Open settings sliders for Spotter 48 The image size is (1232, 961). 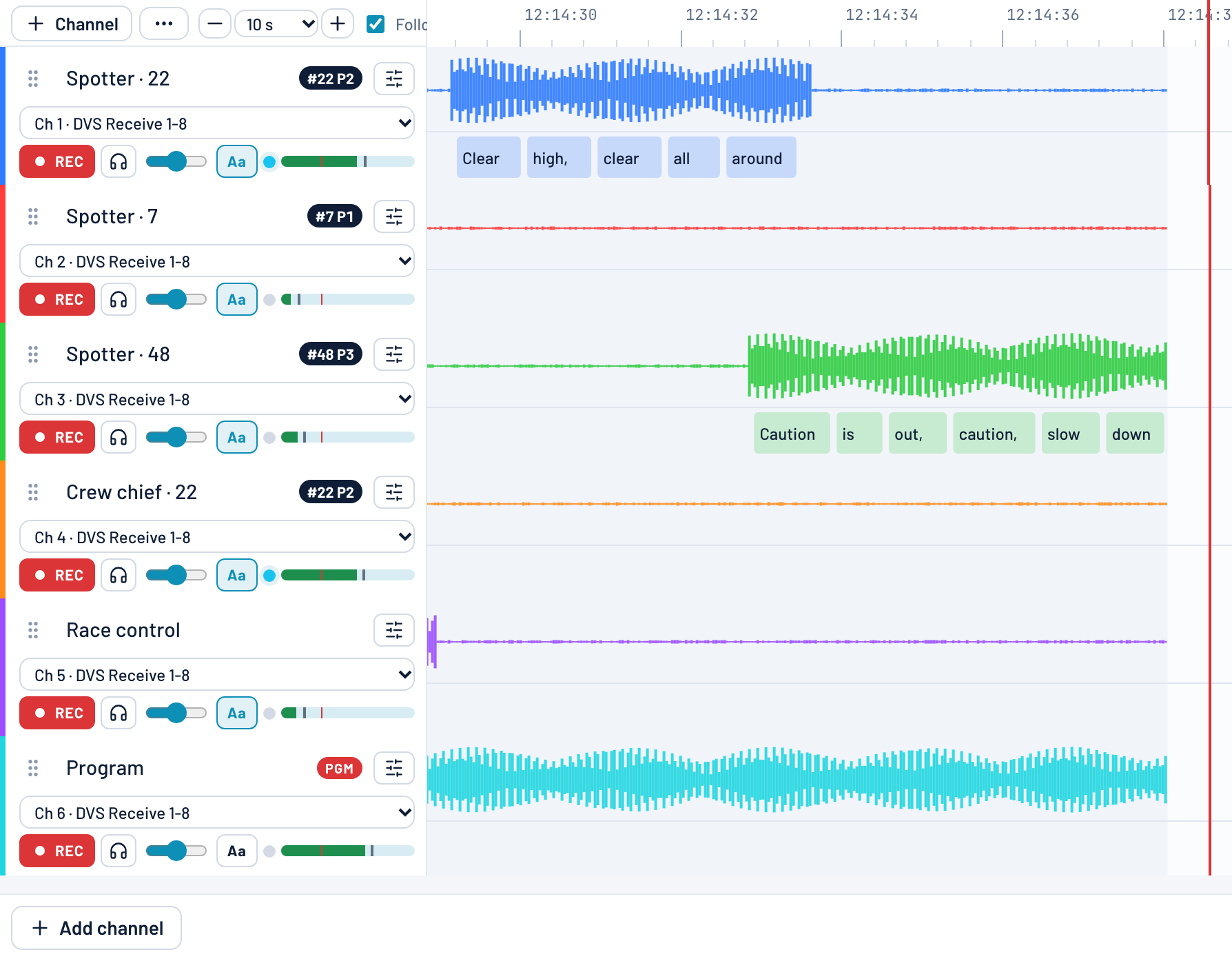(394, 354)
